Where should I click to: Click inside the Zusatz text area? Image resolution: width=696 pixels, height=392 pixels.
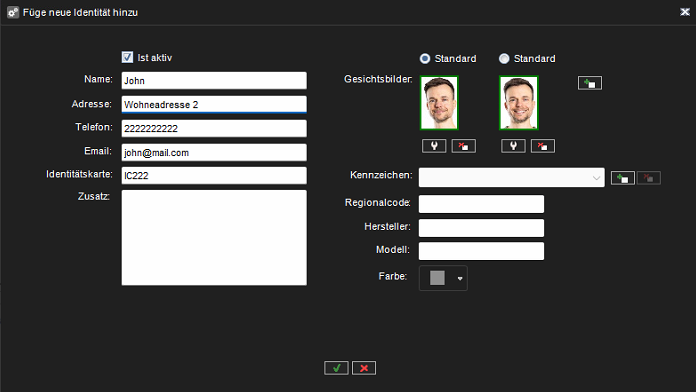click(214, 238)
